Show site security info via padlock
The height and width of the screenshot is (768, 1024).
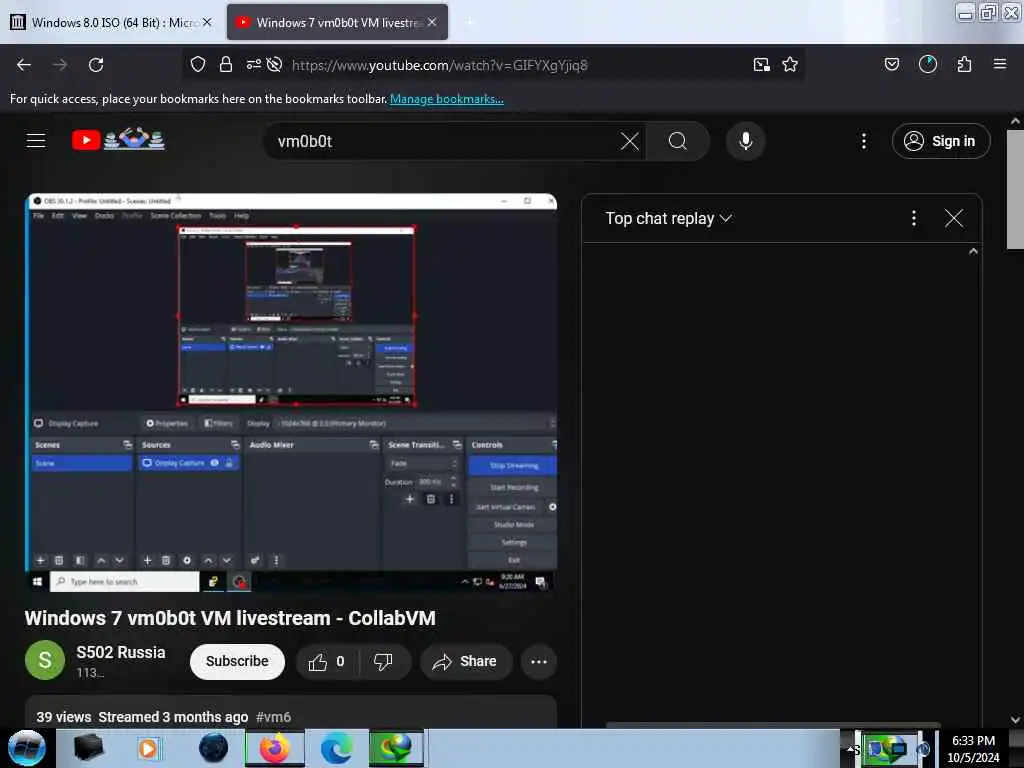[x=226, y=64]
